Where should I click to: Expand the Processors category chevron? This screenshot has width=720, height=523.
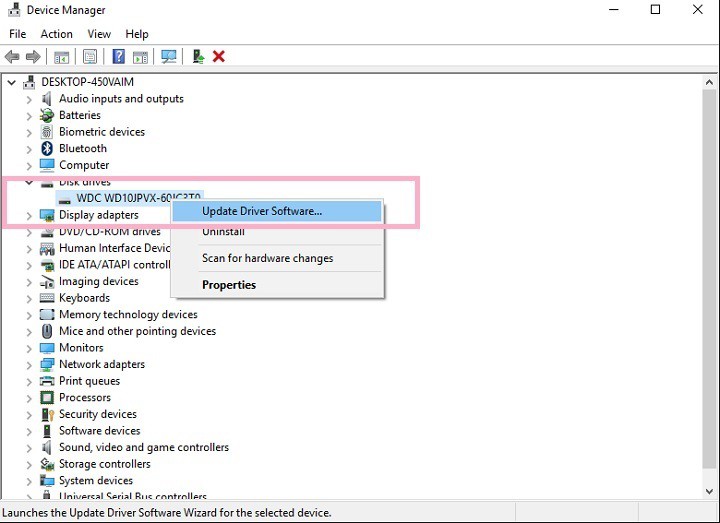(x=29, y=398)
